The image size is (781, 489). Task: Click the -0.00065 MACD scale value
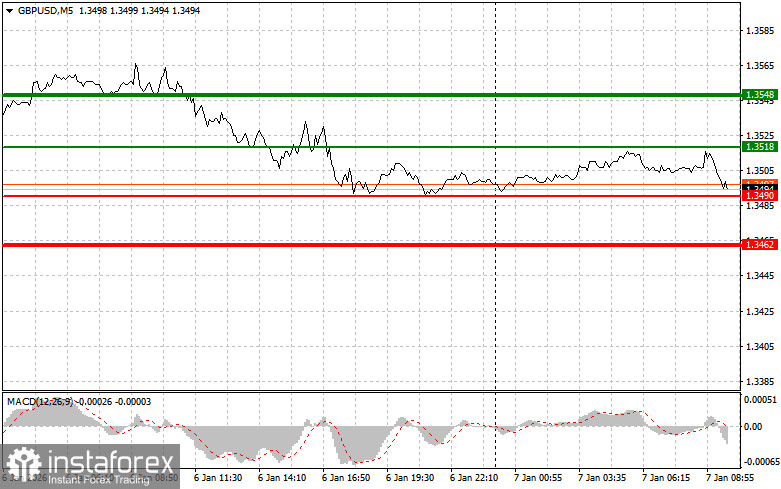click(x=760, y=462)
